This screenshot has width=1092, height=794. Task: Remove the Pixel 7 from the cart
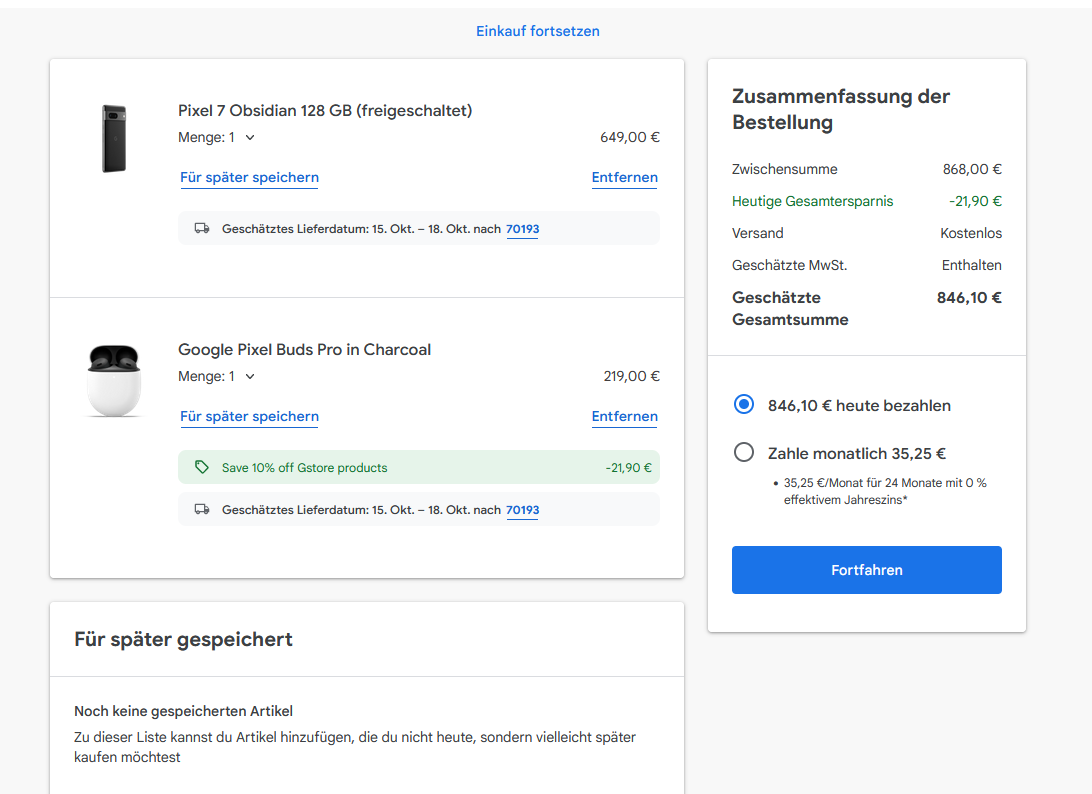click(x=624, y=178)
